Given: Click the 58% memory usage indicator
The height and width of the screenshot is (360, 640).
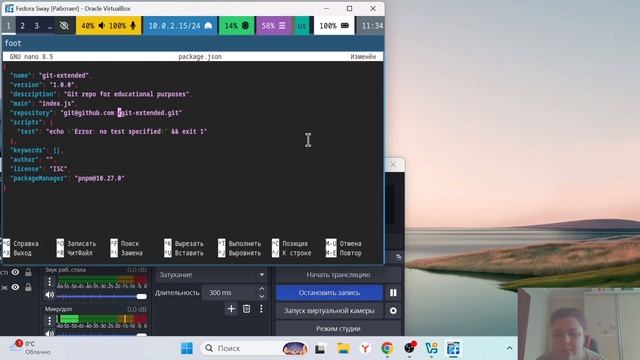Looking at the screenshot, I should (x=273, y=26).
